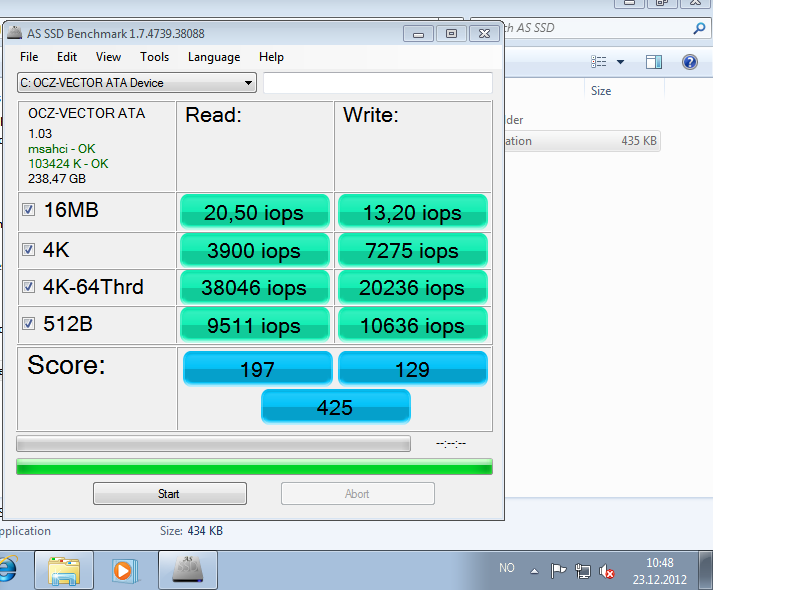The width and height of the screenshot is (800, 600).
Task: Close the AS SSD Benchmark window
Action: coord(484,34)
